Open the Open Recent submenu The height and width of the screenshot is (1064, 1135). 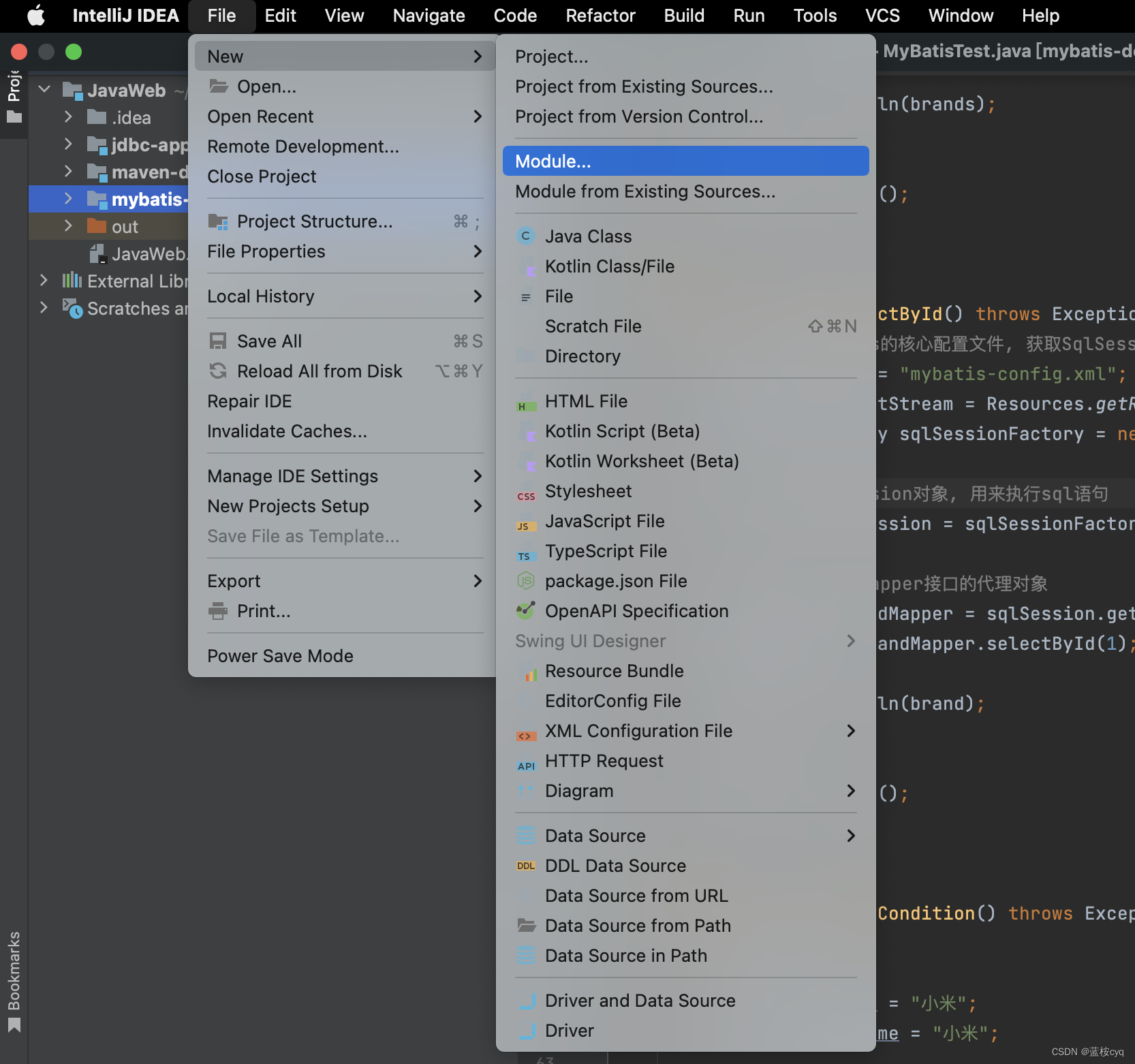[x=345, y=116]
